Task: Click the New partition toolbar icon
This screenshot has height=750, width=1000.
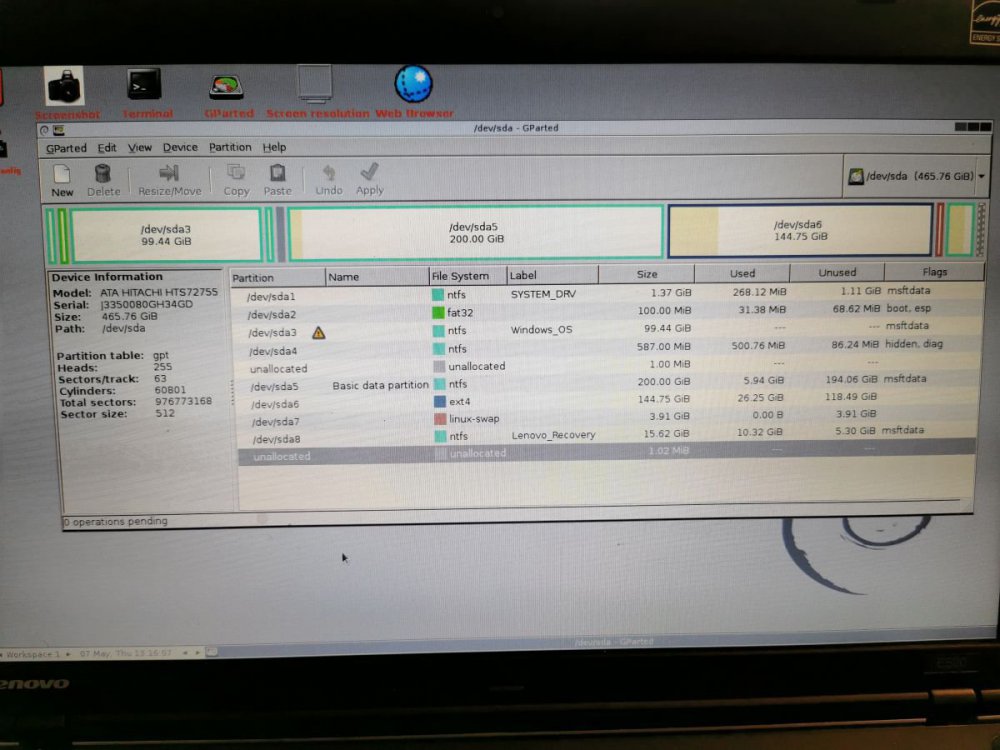Action: point(62,174)
